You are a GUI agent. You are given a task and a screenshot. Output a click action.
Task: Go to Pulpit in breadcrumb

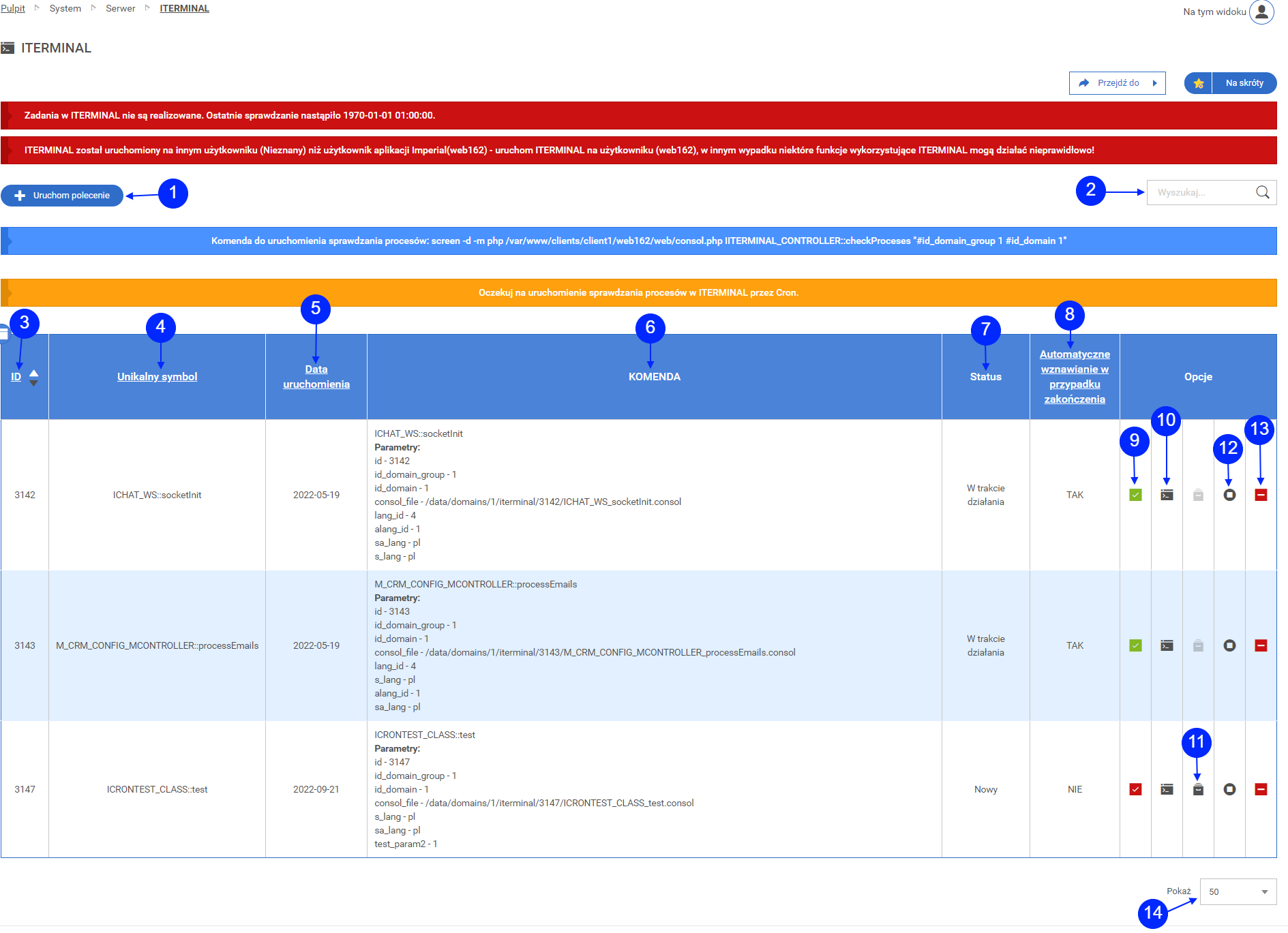coord(13,8)
